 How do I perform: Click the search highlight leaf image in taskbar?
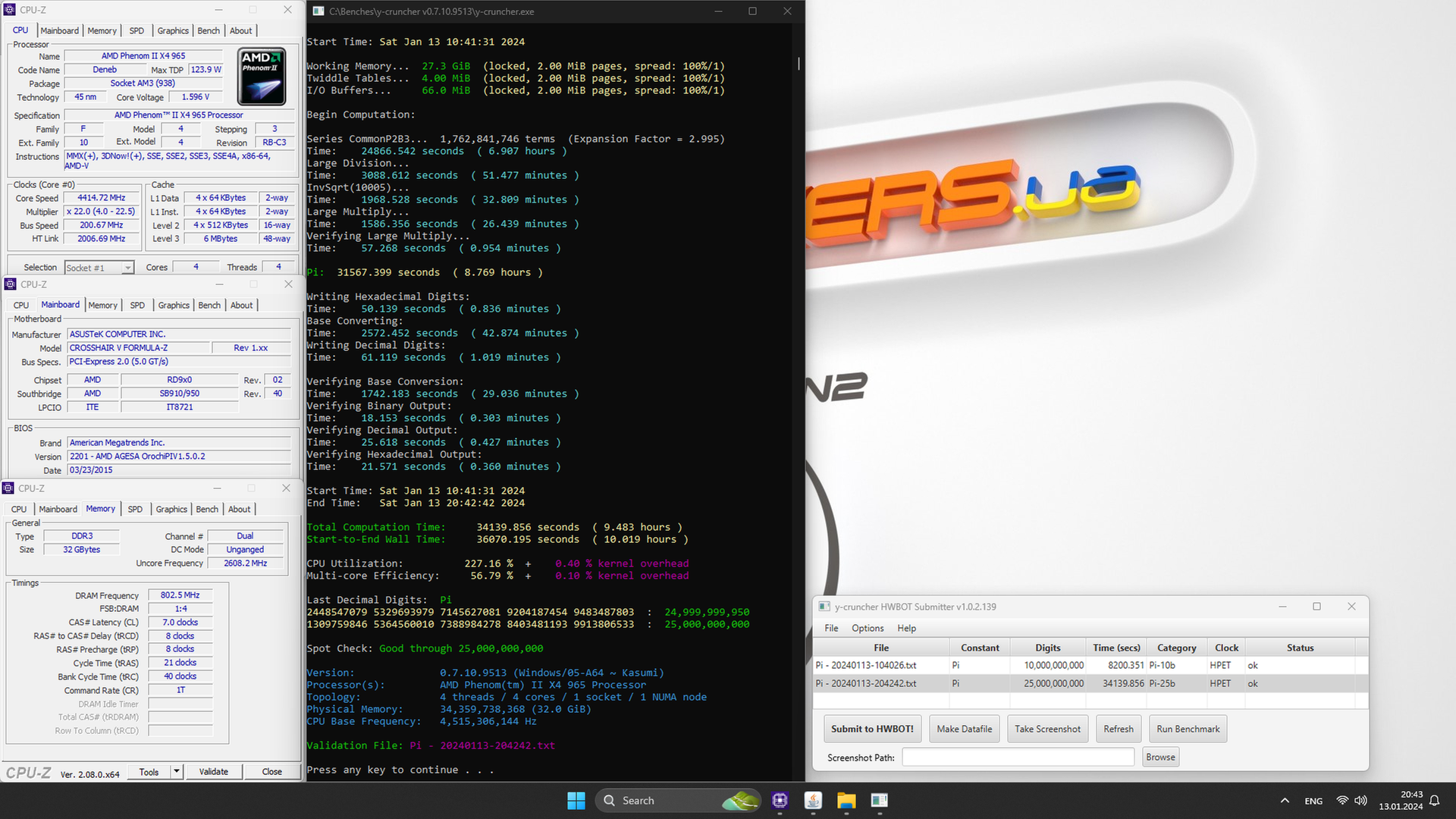click(740, 800)
